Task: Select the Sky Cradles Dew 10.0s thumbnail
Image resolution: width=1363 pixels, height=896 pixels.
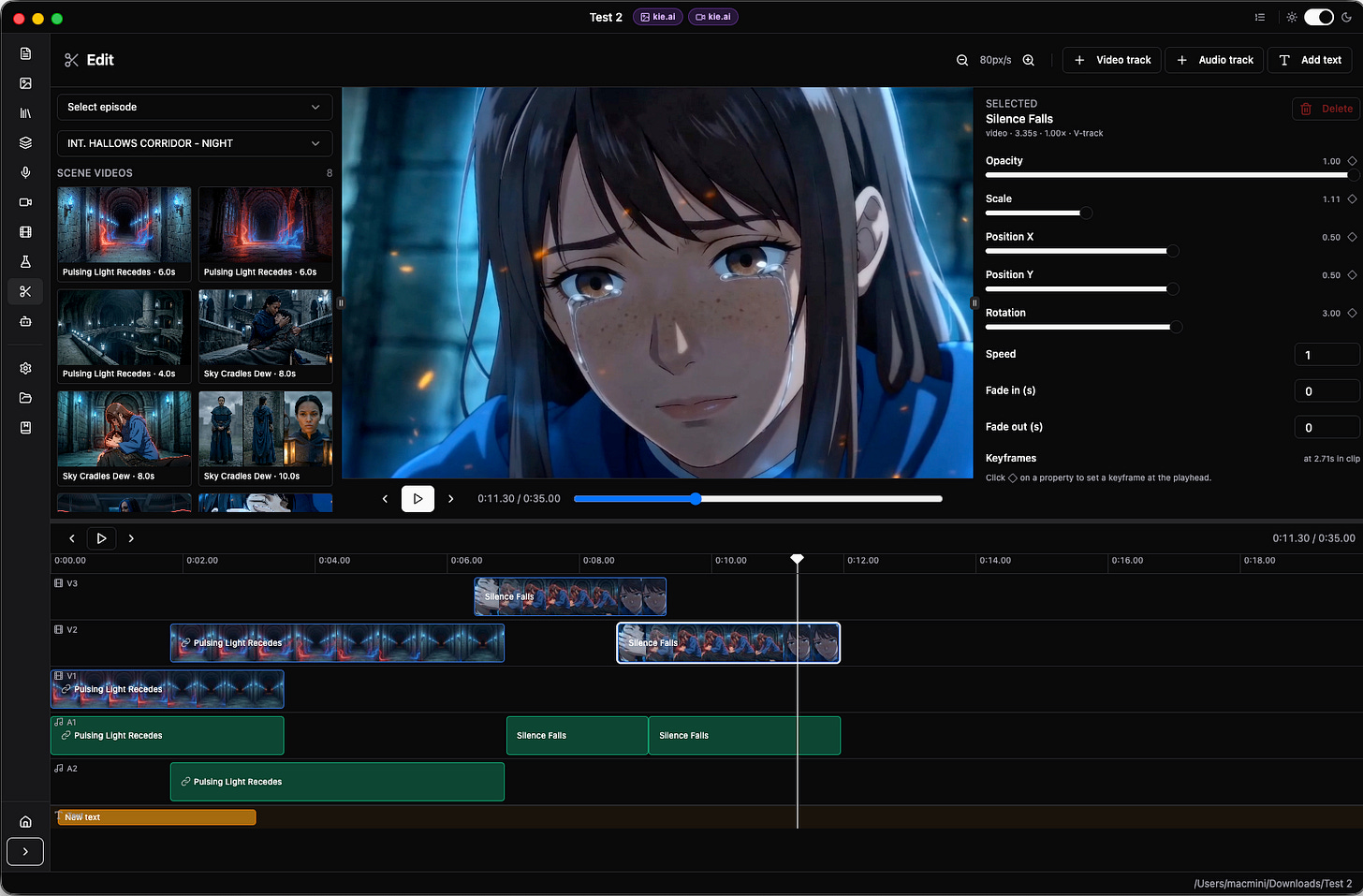Action: tap(266, 437)
